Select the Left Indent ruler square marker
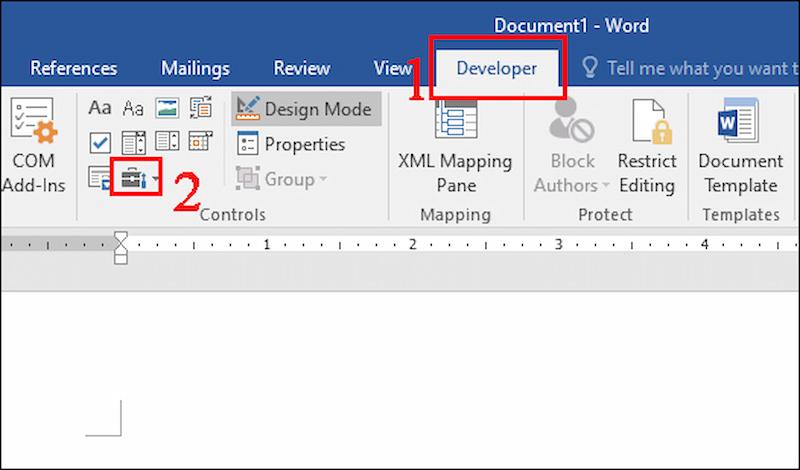800x470 pixels. pyautogui.click(x=121, y=259)
